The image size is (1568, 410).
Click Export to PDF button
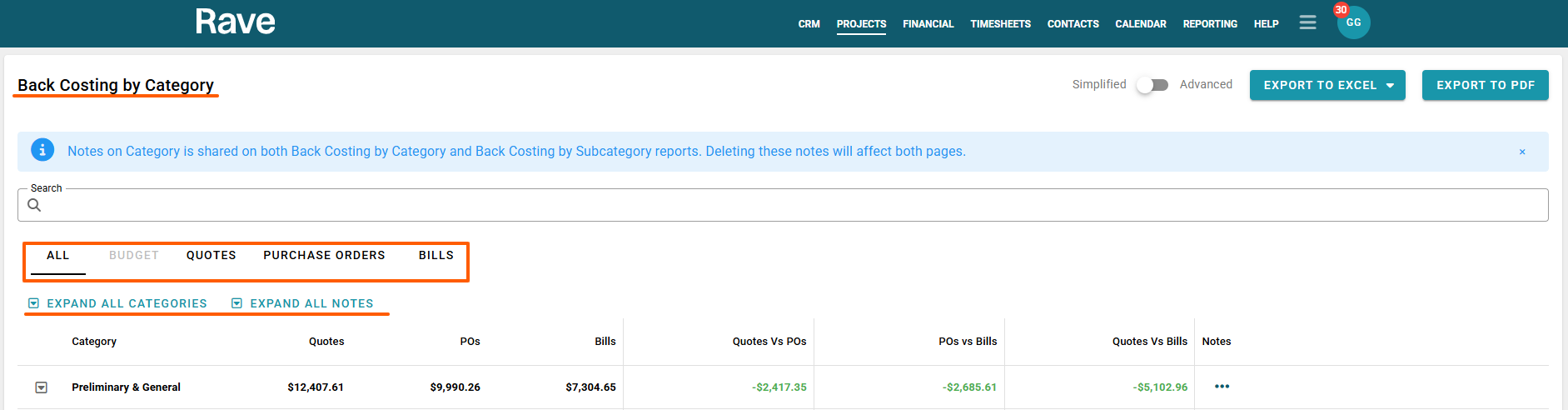click(x=1485, y=85)
